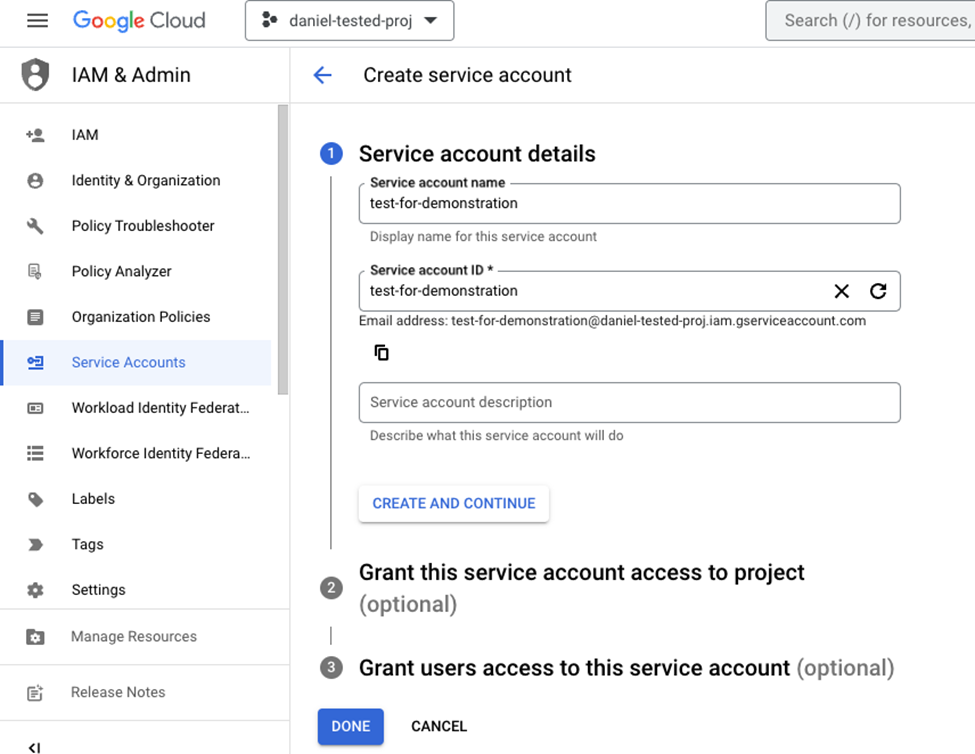
Task: Expand step 2 Grant access to project
Action: [x=581, y=587]
